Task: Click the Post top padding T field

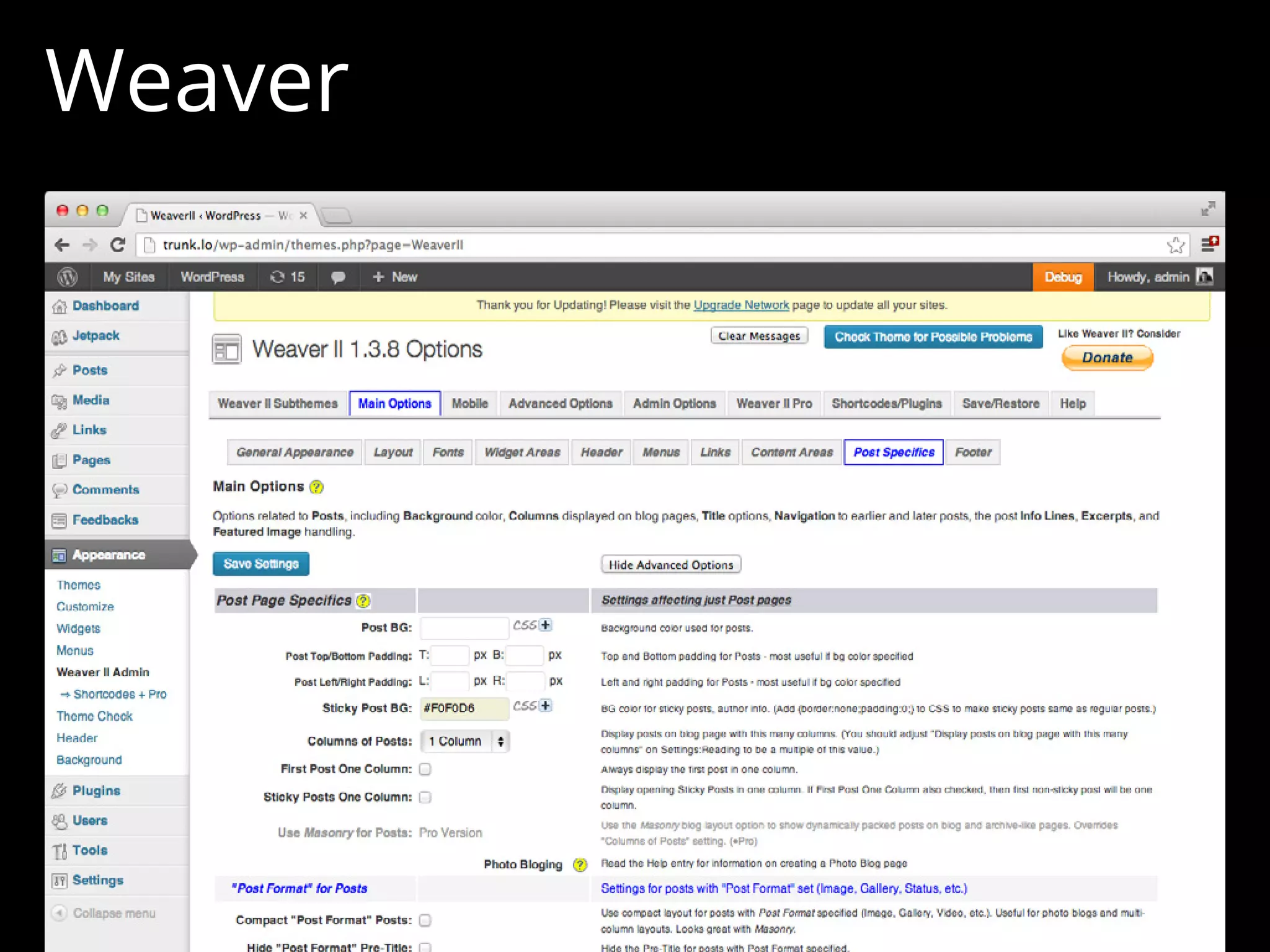Action: pos(450,656)
